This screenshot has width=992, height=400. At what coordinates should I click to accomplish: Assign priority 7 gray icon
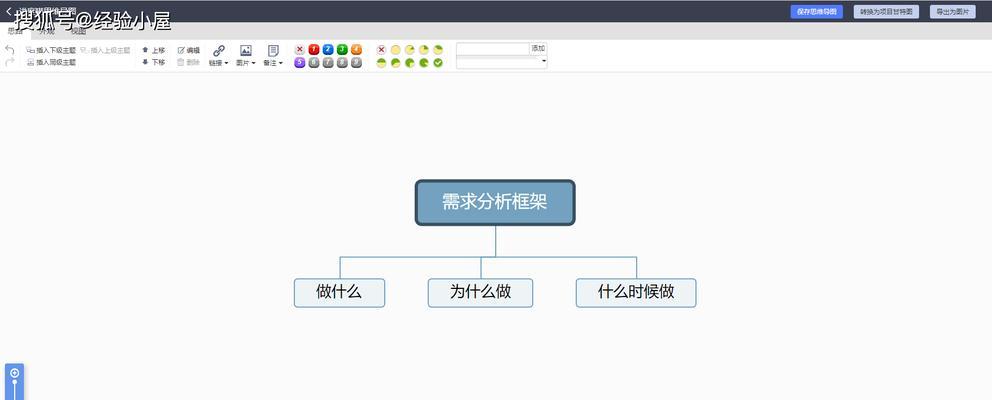tap(328, 63)
